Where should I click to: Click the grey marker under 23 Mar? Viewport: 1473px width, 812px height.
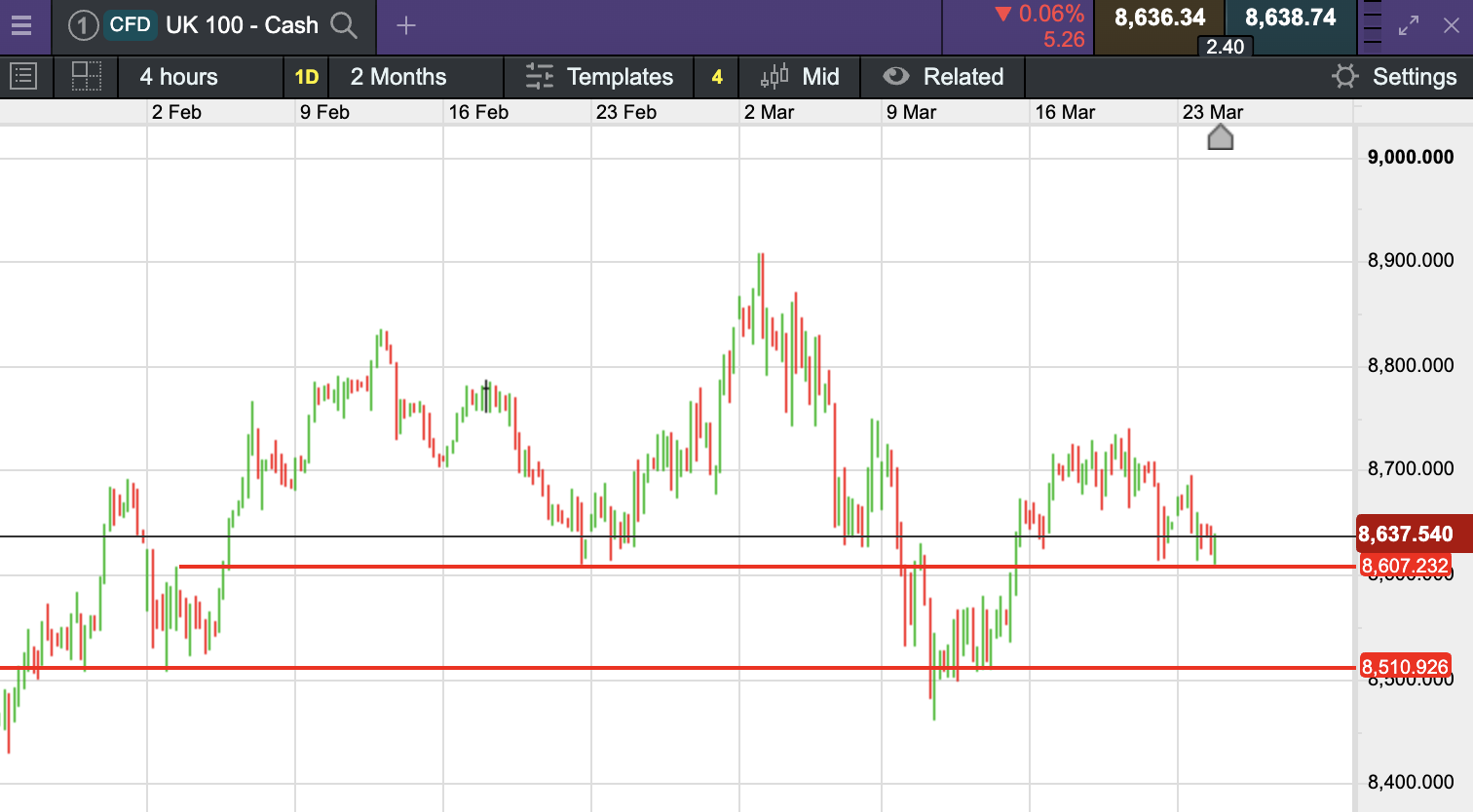[x=1221, y=137]
